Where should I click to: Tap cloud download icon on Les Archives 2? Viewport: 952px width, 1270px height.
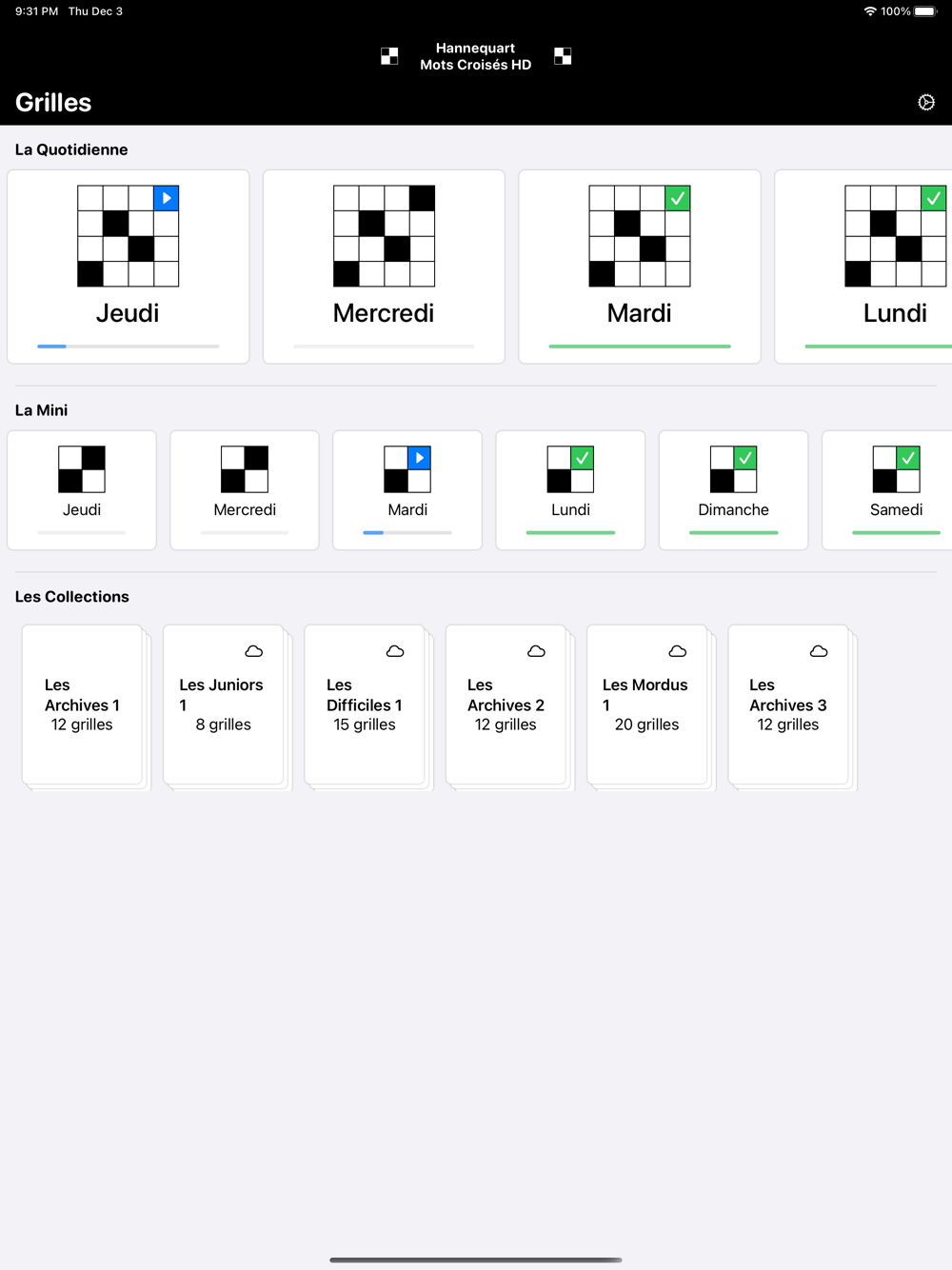click(536, 651)
